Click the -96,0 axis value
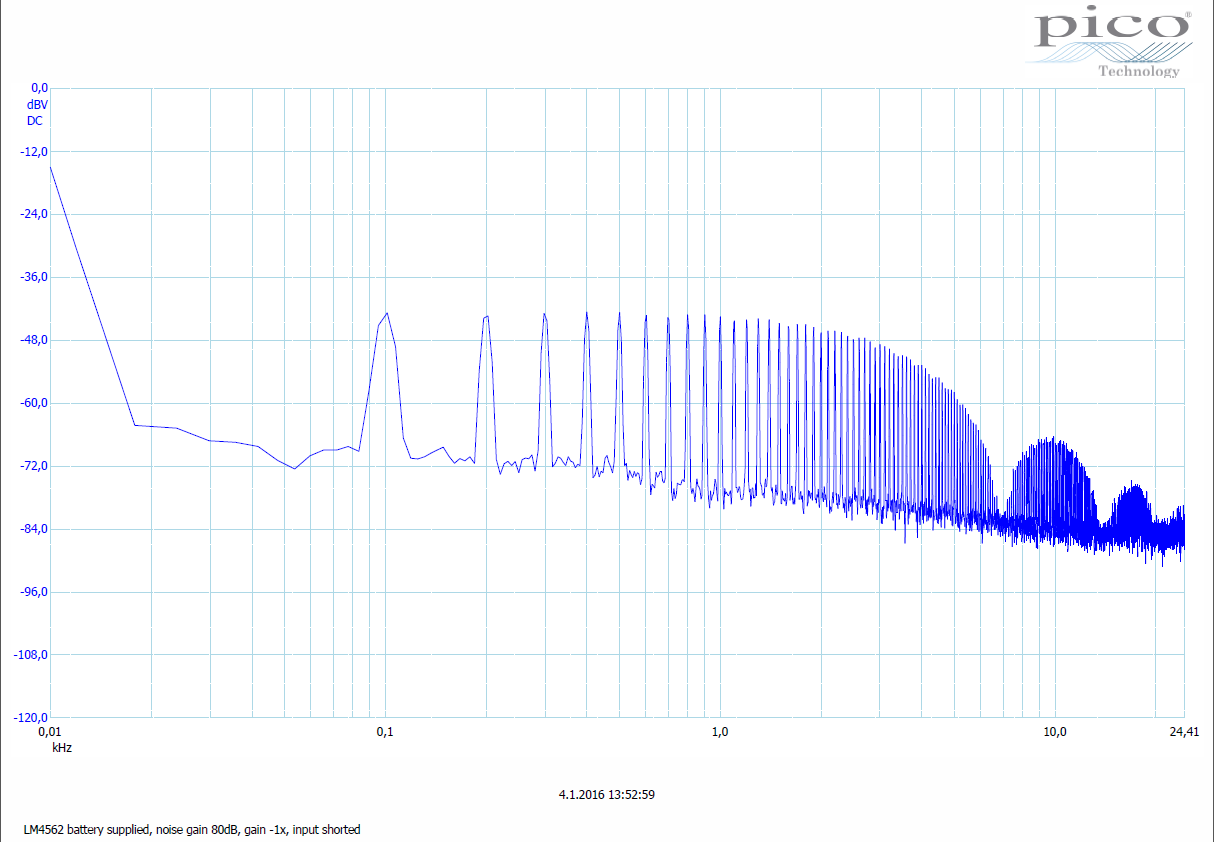Image resolution: width=1214 pixels, height=842 pixels. [x=36, y=592]
